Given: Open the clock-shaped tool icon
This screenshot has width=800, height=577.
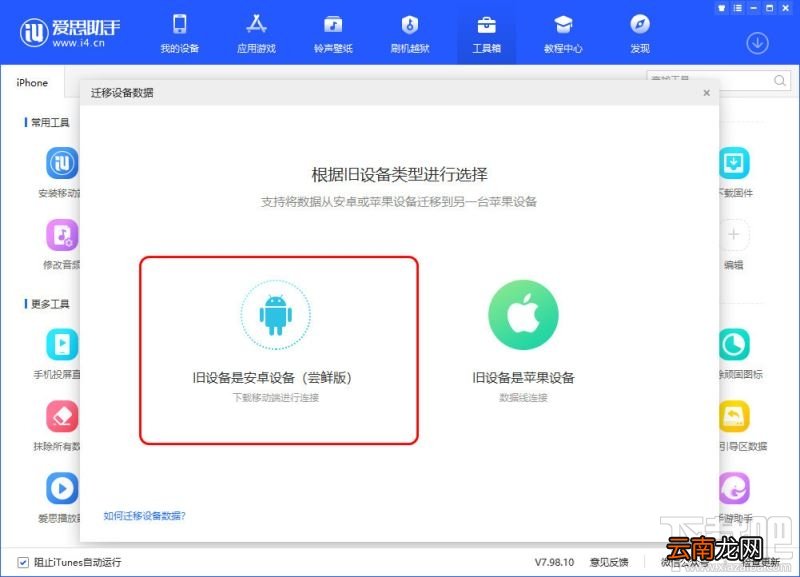Looking at the screenshot, I should 734,344.
